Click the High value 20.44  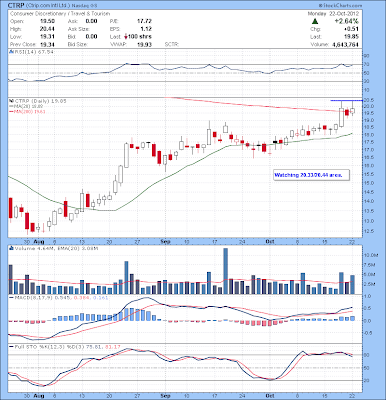click(x=47, y=29)
